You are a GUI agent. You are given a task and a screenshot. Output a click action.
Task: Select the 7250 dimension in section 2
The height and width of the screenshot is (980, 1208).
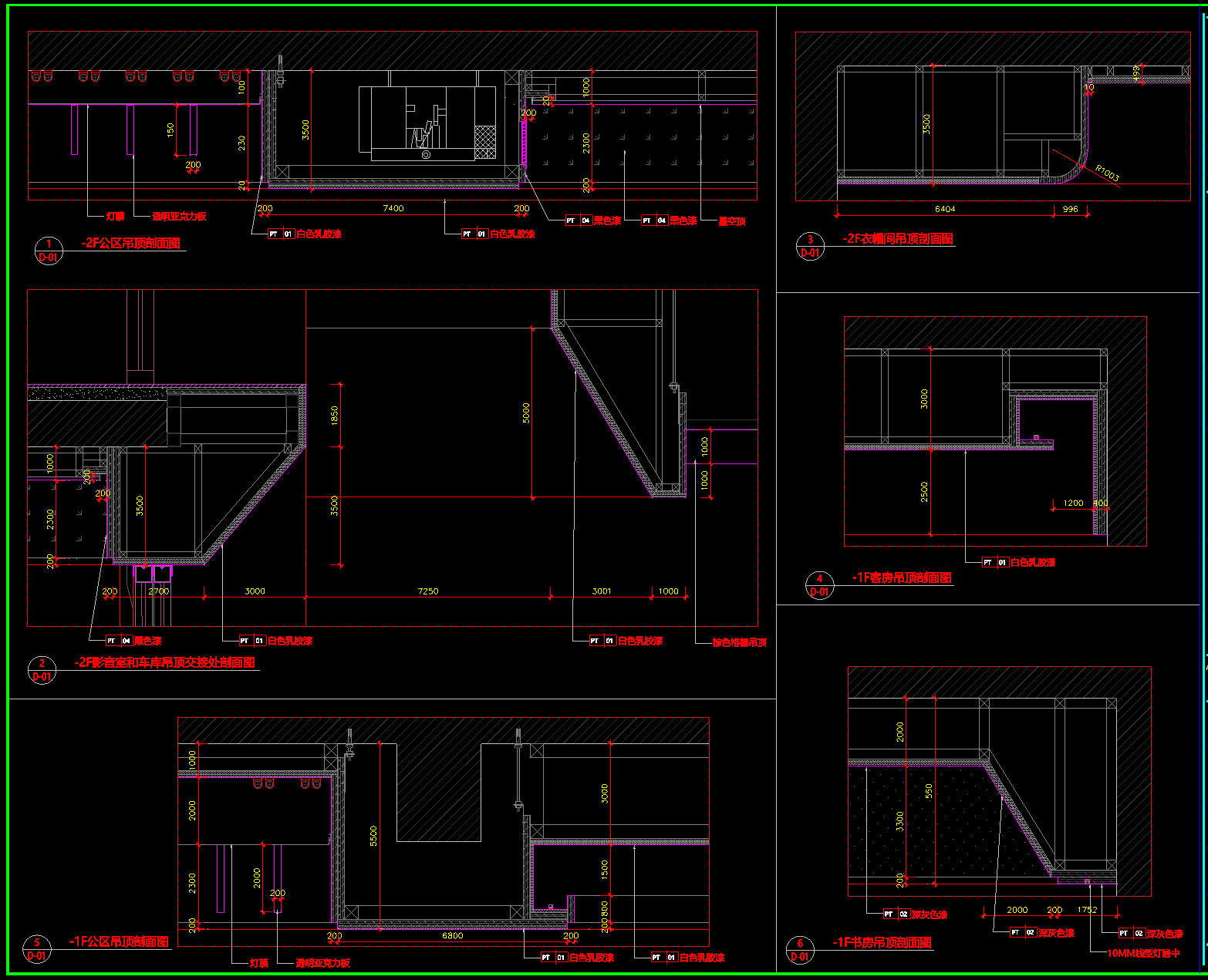point(427,591)
